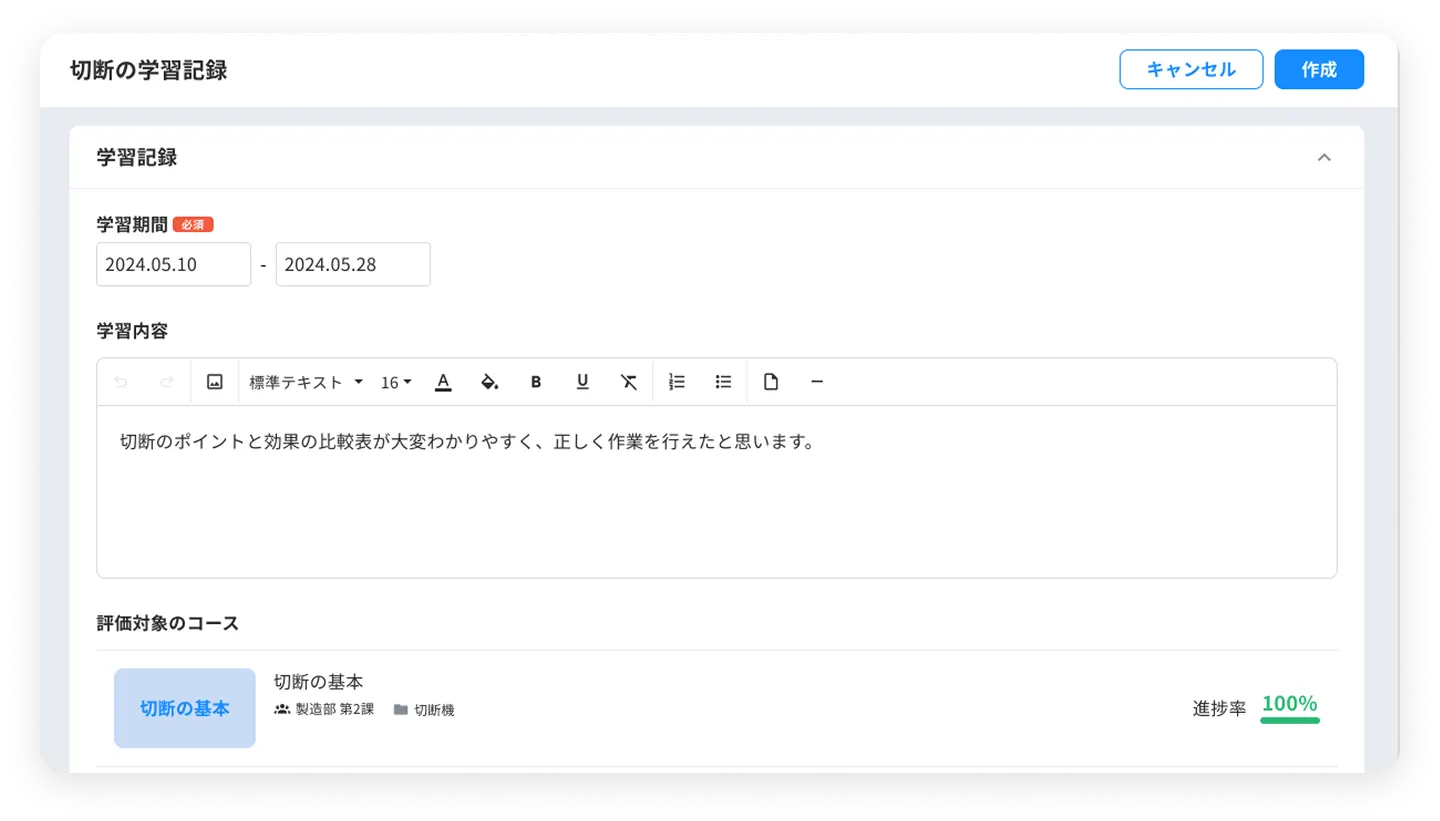Click the 進捗率 label
This screenshot has width=1440, height=821.
1219,708
